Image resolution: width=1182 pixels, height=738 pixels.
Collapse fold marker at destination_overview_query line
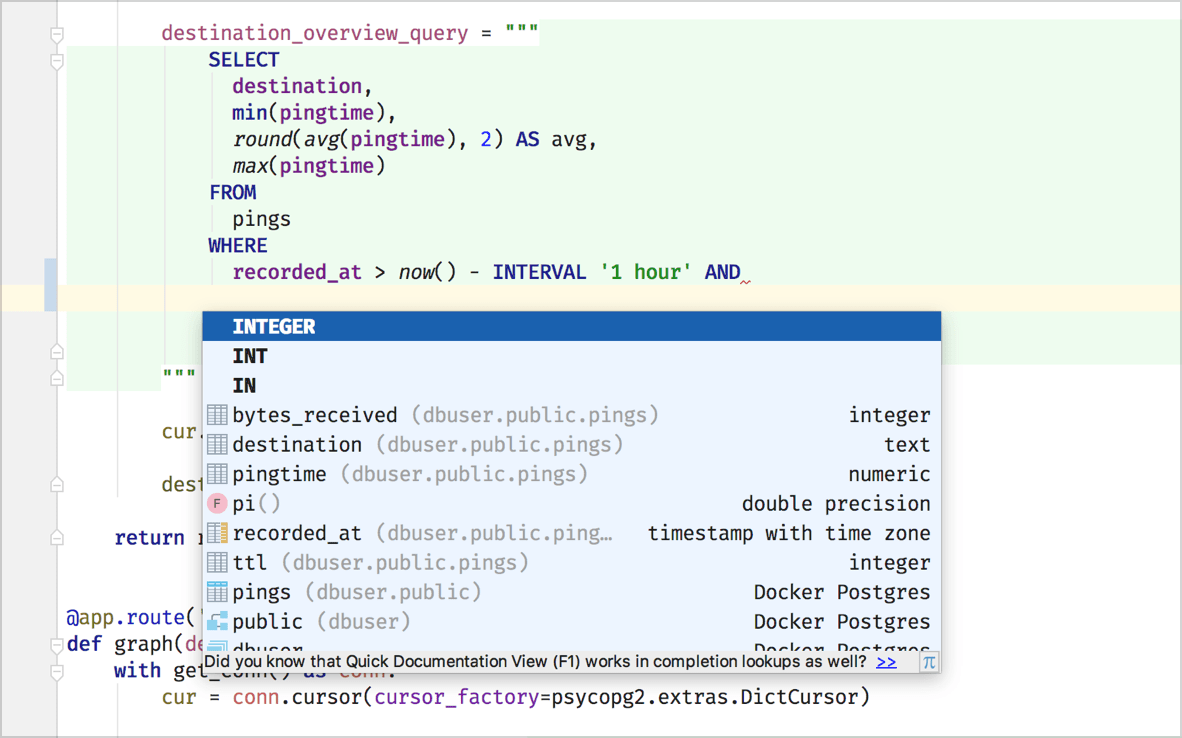[x=57, y=34]
